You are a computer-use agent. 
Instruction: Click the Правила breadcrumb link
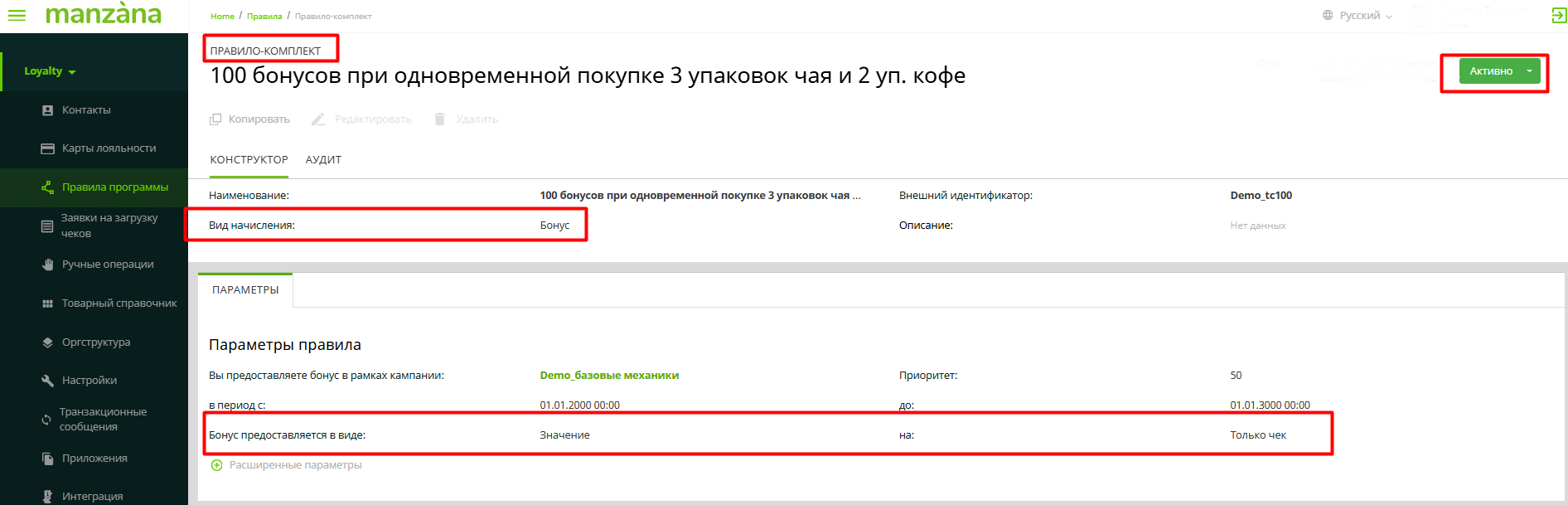coord(264,16)
